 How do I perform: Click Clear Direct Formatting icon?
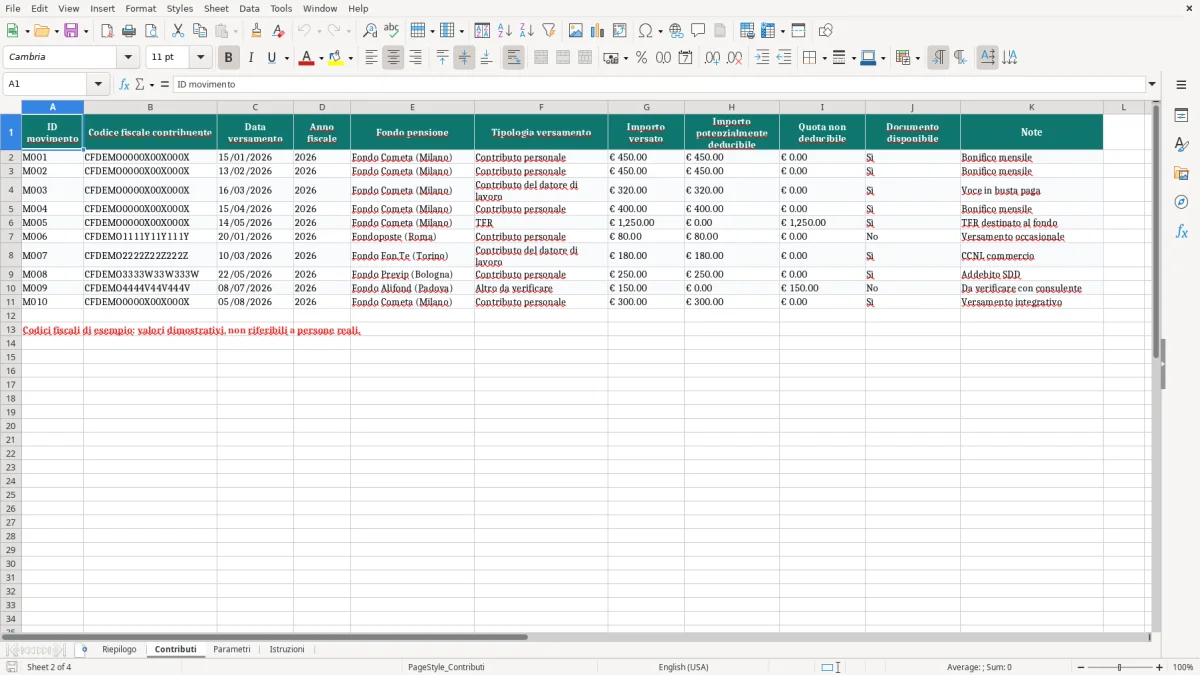278,31
